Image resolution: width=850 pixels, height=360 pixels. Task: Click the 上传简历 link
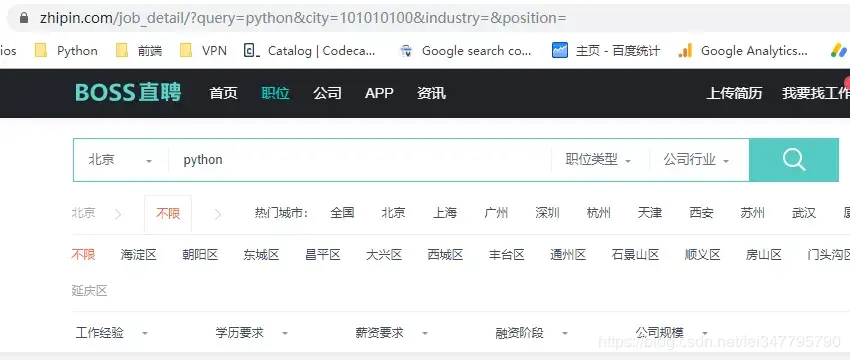[x=735, y=93]
